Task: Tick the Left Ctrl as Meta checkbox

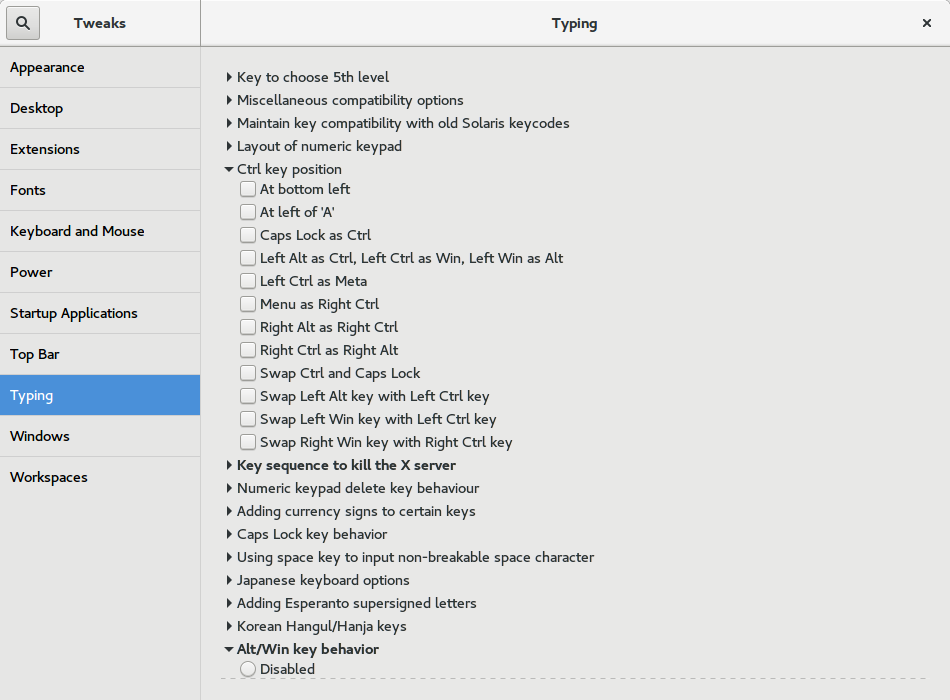Action: pos(248,281)
